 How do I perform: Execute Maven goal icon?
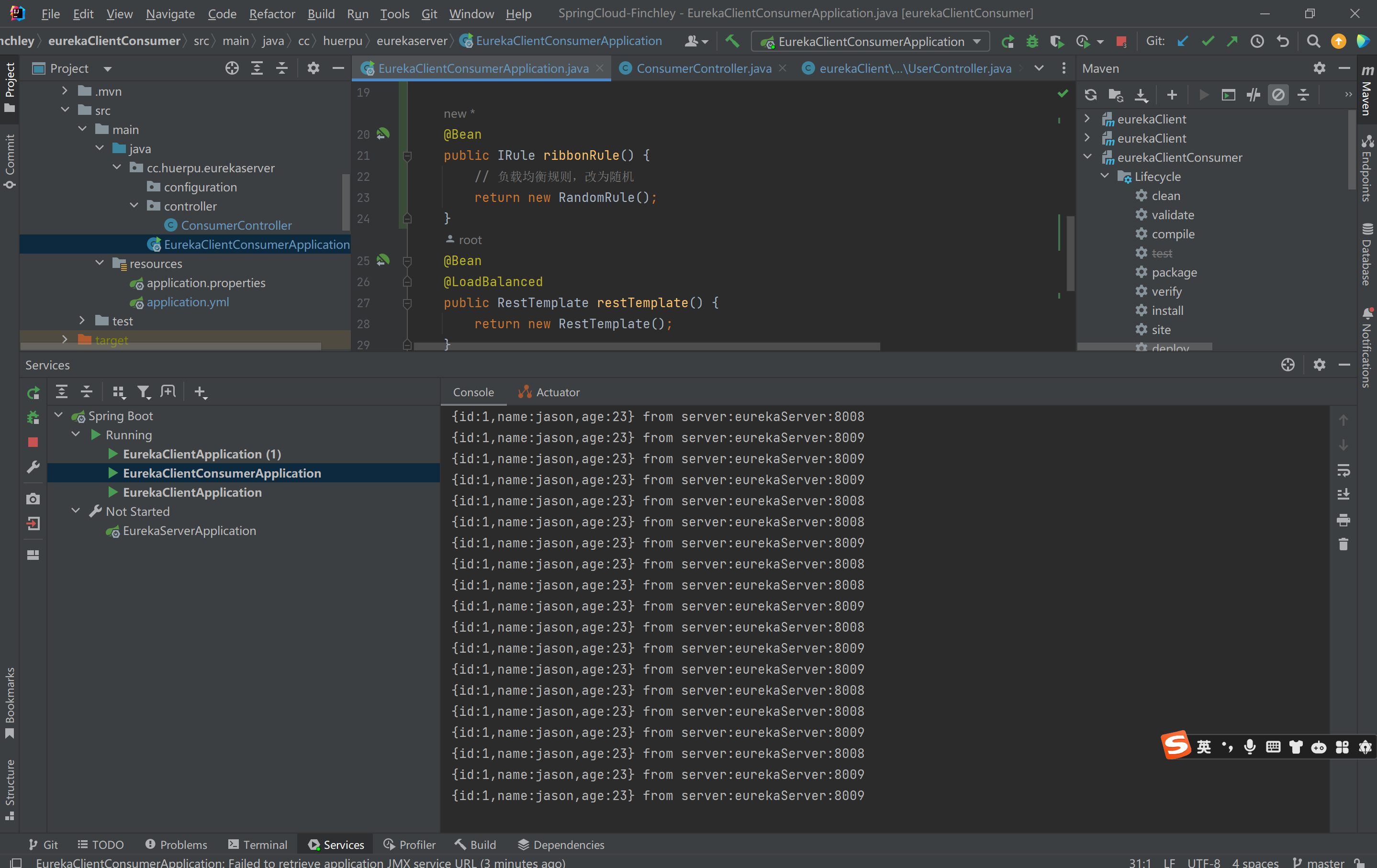[x=1228, y=95]
